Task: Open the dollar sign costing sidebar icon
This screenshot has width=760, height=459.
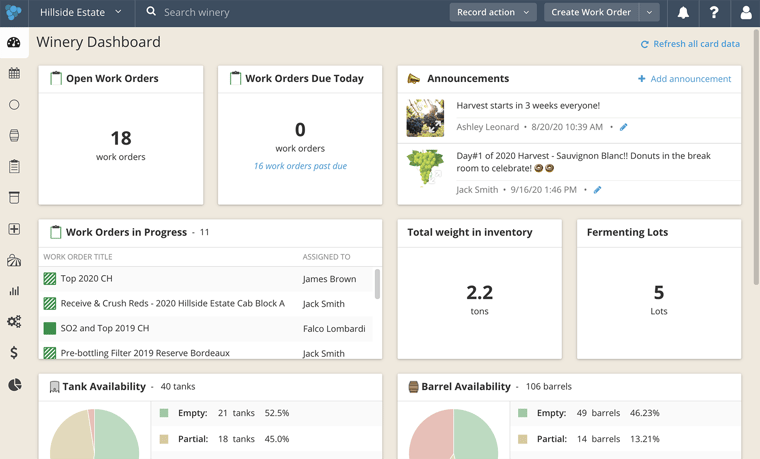Action: tap(14, 352)
